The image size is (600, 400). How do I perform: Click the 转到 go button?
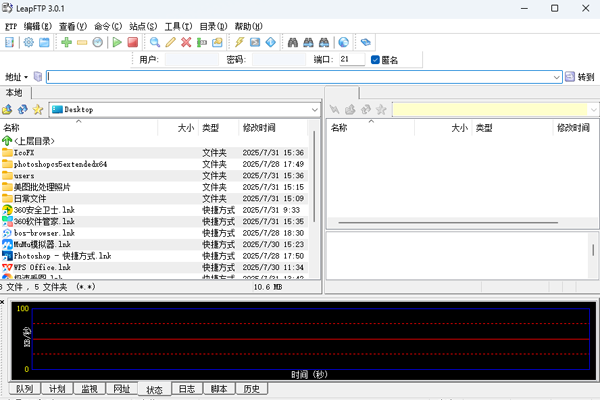coord(579,76)
